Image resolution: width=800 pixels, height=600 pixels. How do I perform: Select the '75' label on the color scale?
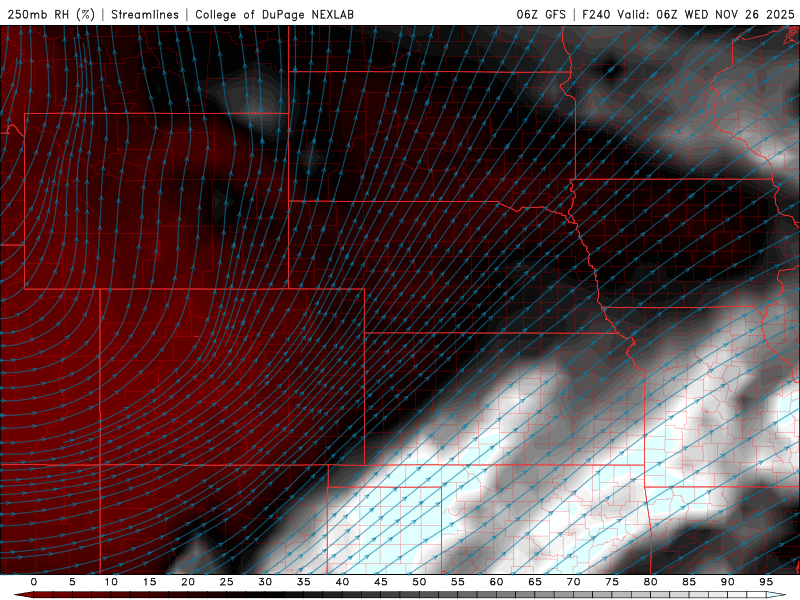[612, 582]
